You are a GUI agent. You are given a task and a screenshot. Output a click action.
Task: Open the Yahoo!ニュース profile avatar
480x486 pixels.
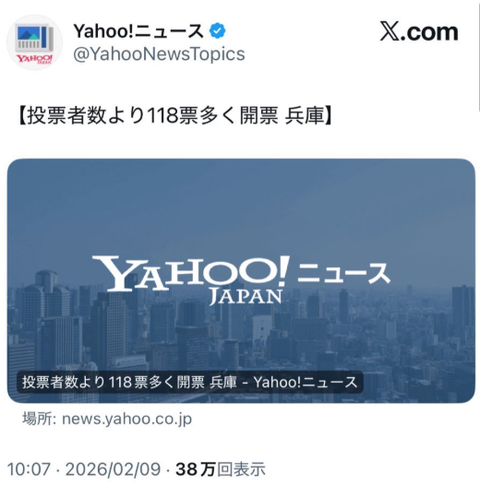34,43
